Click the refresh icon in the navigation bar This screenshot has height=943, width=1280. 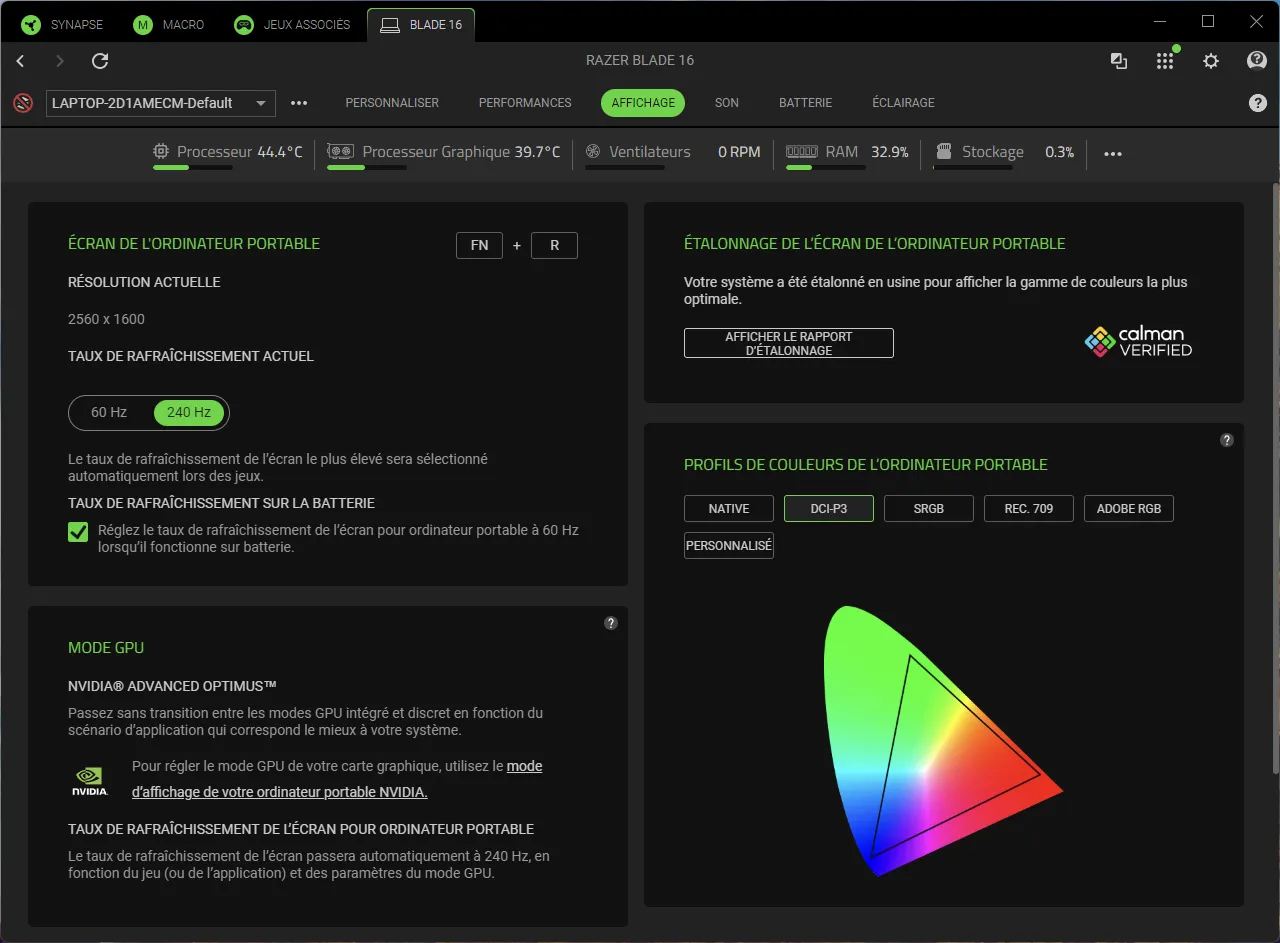(100, 61)
